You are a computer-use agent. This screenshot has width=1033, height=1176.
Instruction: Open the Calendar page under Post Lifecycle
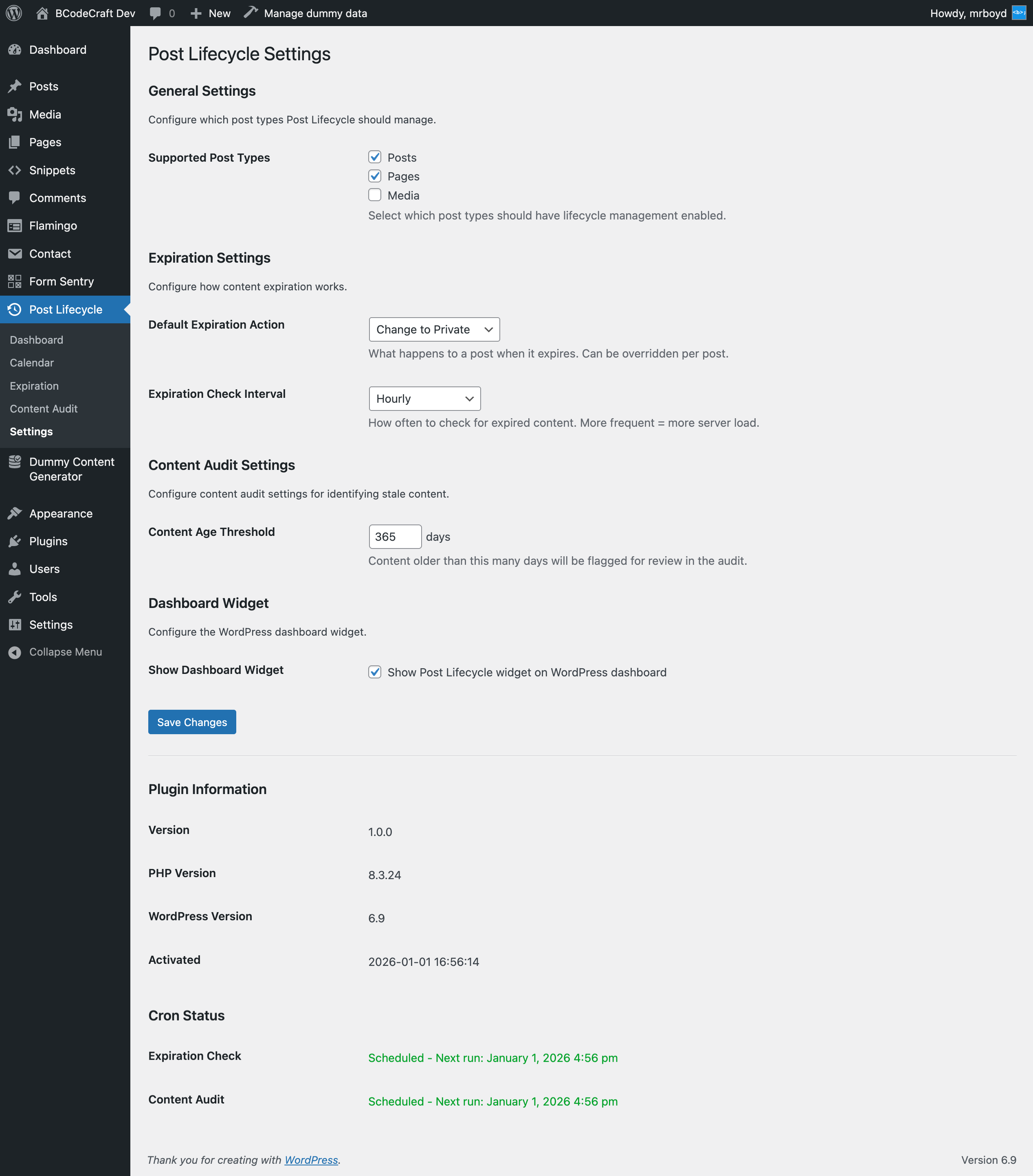(32, 362)
